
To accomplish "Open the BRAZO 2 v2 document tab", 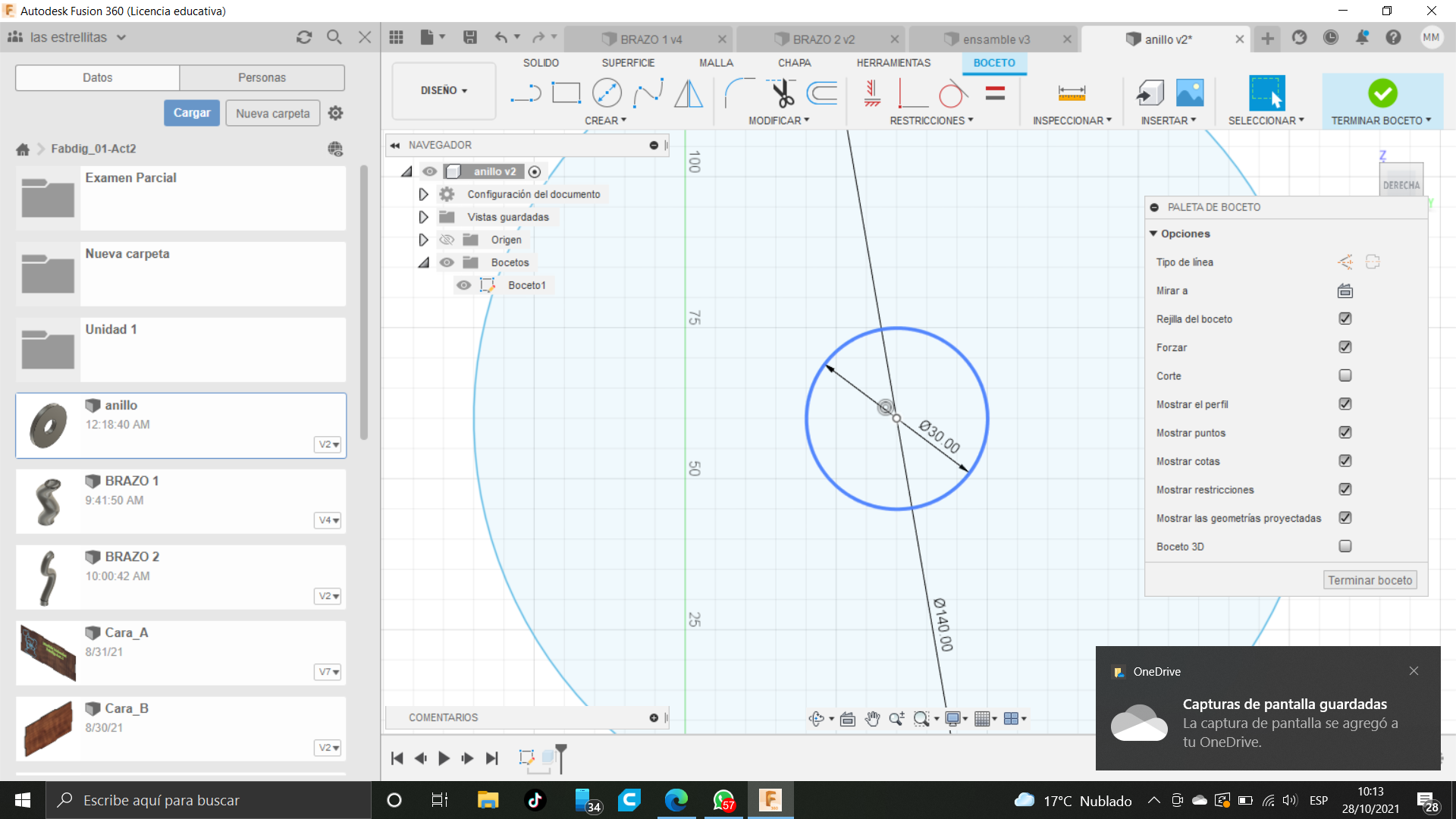I will click(x=823, y=39).
